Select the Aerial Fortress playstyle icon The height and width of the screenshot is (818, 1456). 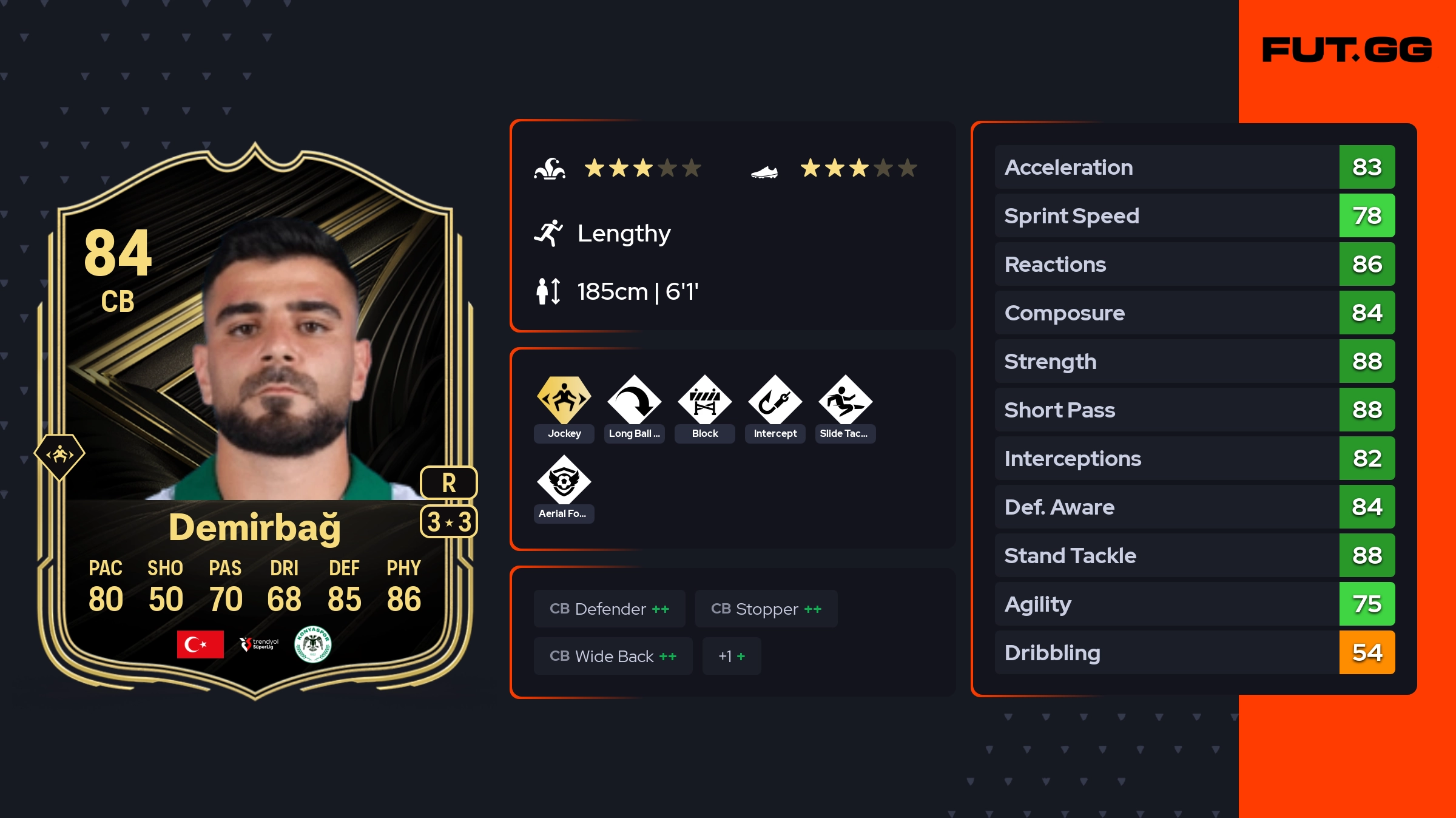564,479
